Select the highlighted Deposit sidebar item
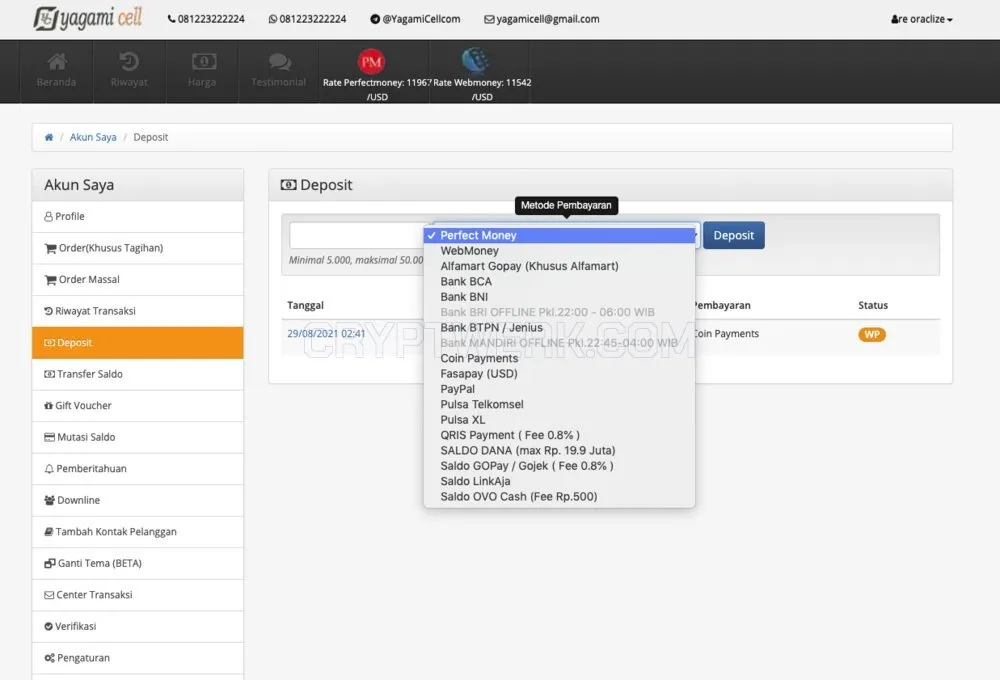1000x680 pixels. [138, 343]
